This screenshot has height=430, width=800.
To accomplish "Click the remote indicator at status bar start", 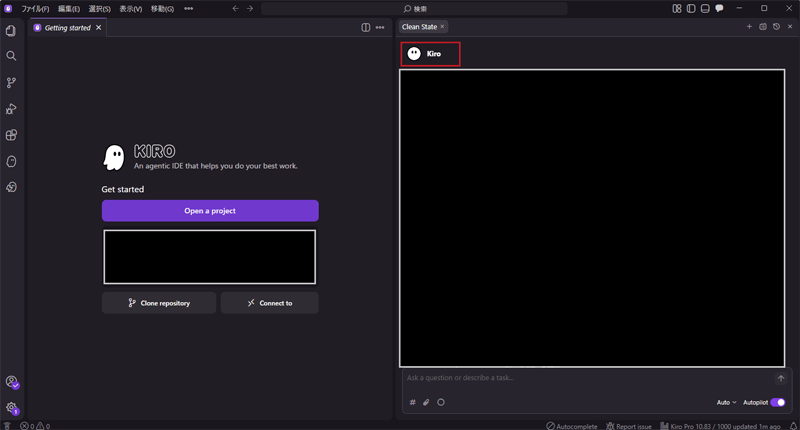I will pos(7,426).
